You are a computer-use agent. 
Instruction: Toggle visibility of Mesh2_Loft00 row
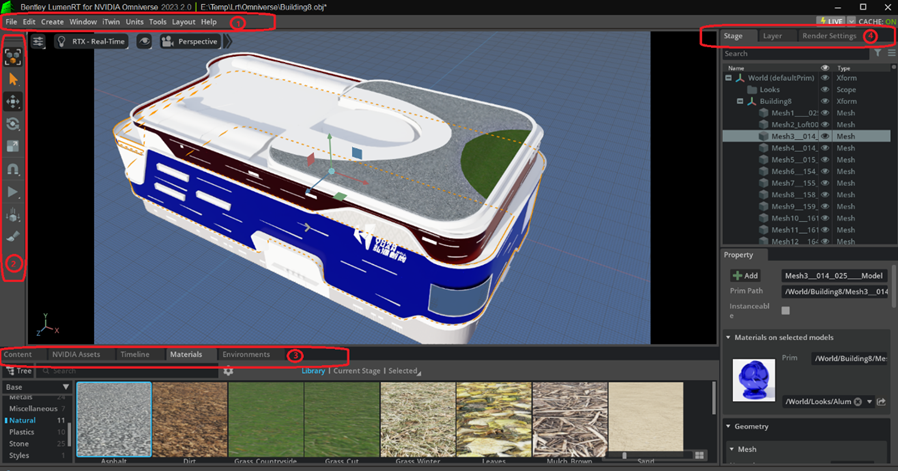[825, 124]
